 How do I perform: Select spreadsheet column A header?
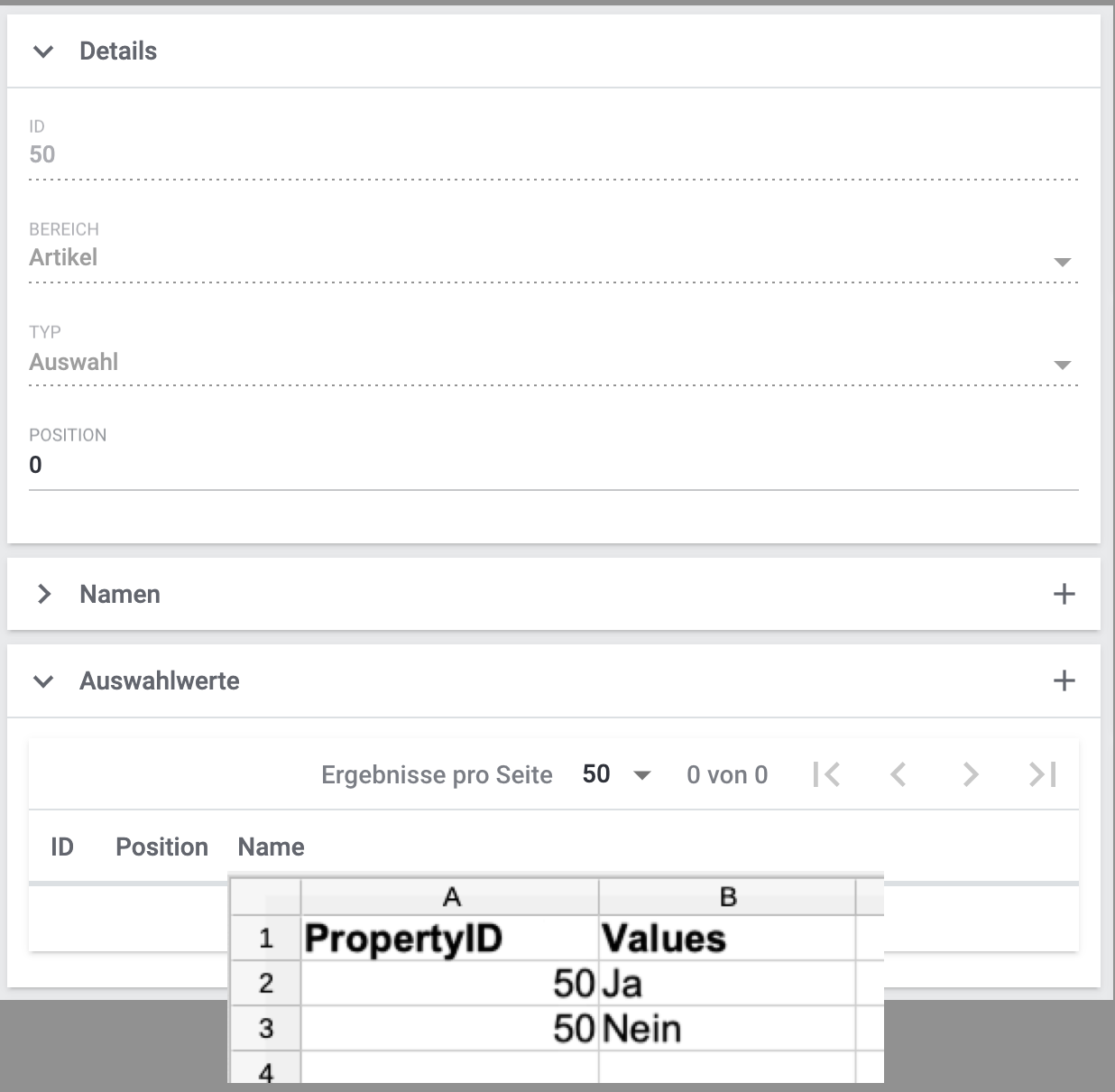point(451,896)
